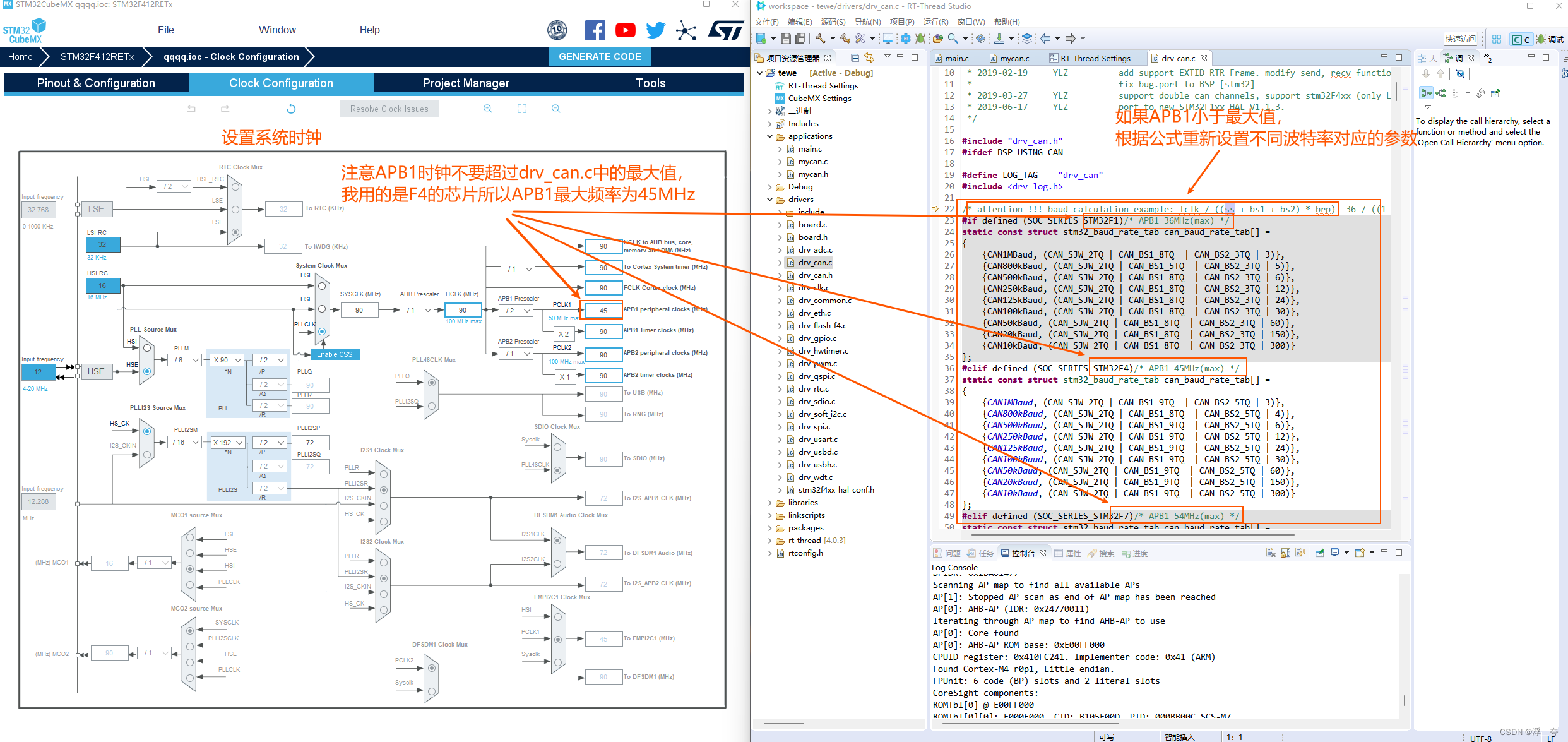Save drv_can.c using the save icon
Viewport: 1568px width, 742px height.
[786, 38]
